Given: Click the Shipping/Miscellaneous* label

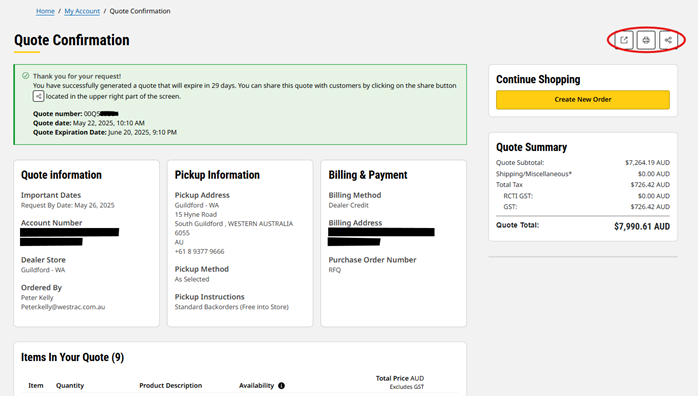Looking at the screenshot, I should [x=534, y=174].
